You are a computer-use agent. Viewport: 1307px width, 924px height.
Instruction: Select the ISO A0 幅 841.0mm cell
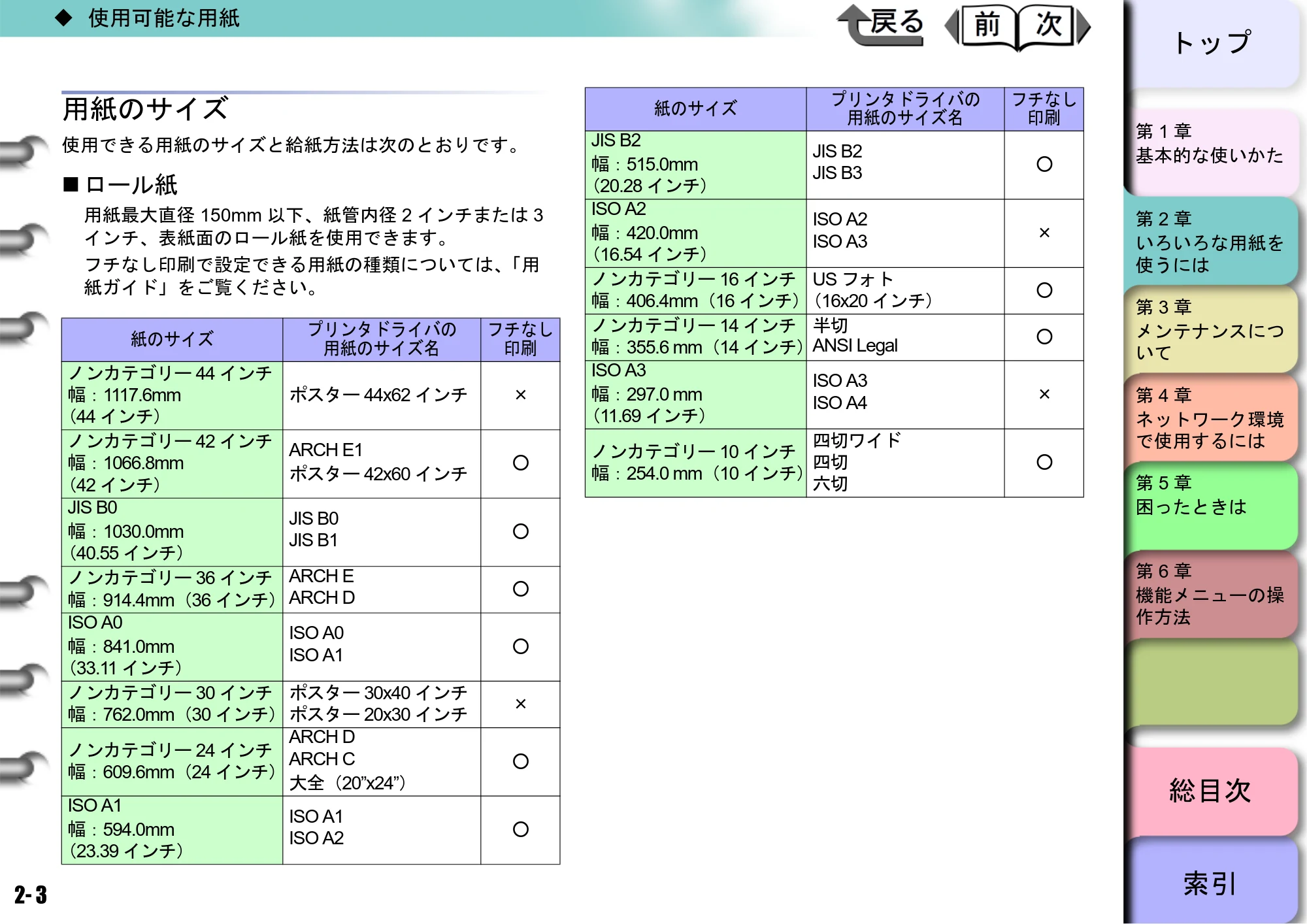172,647
